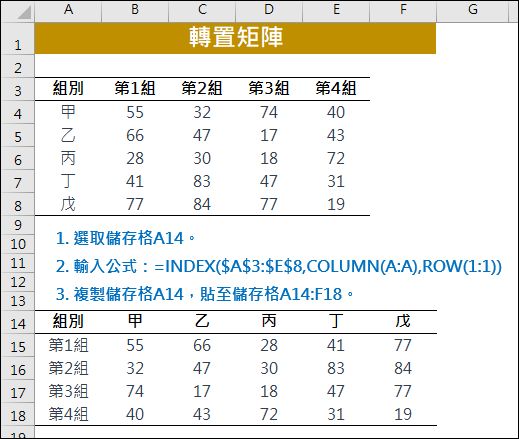Viewport: 519px width, 439px height.
Task: Click 乙 header in row 14
Action: 202,322
